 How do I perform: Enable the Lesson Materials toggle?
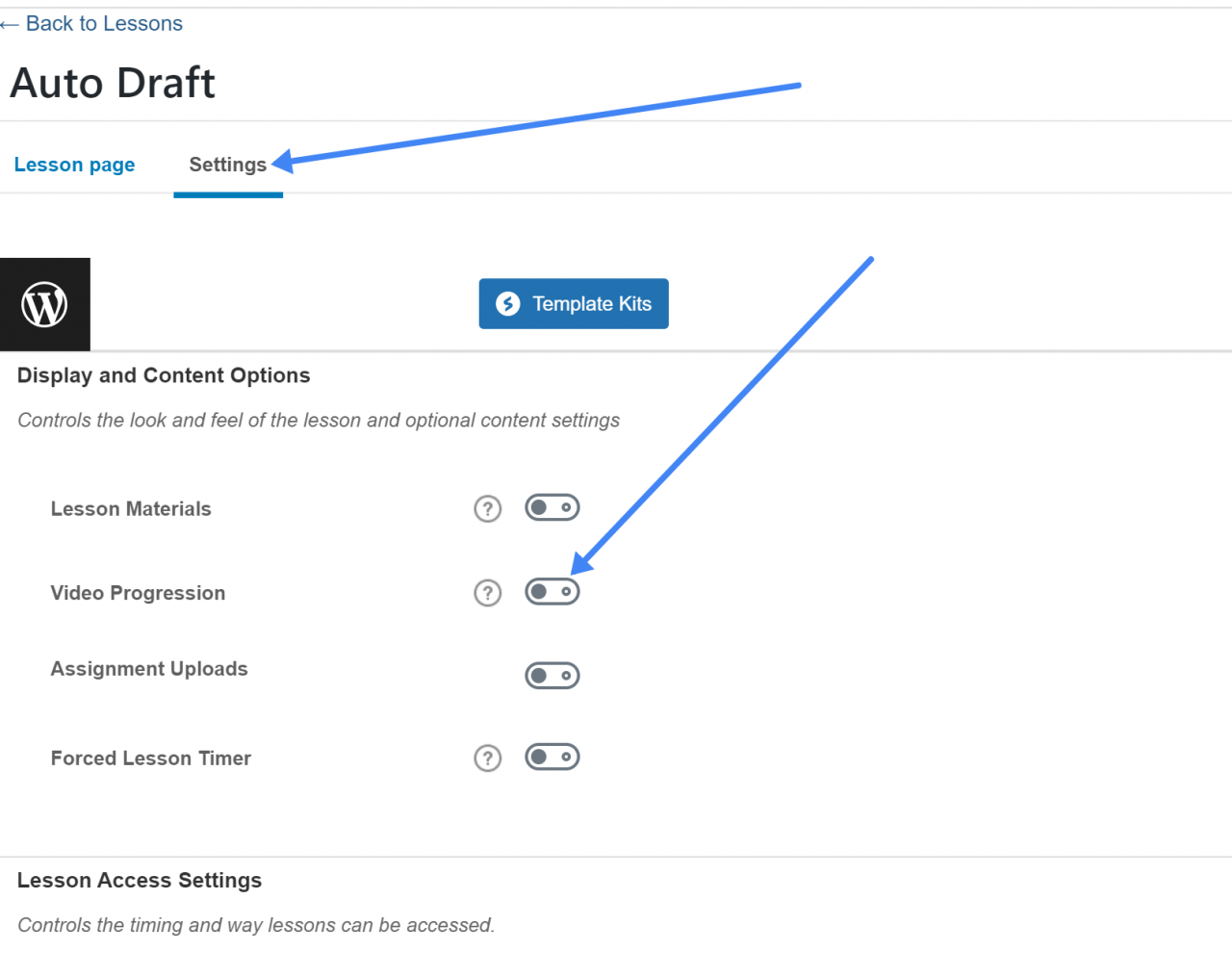point(552,507)
